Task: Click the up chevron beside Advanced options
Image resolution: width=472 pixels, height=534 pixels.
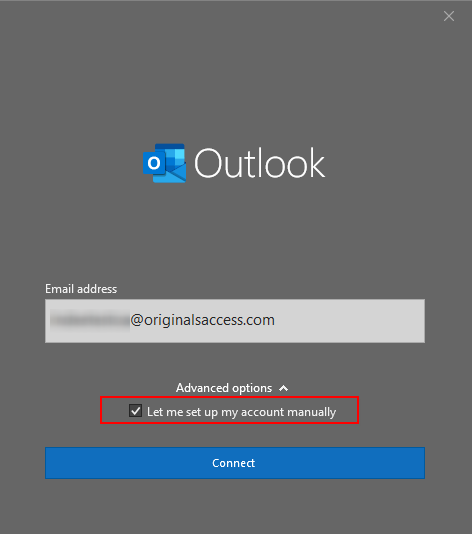Action: pos(283,388)
